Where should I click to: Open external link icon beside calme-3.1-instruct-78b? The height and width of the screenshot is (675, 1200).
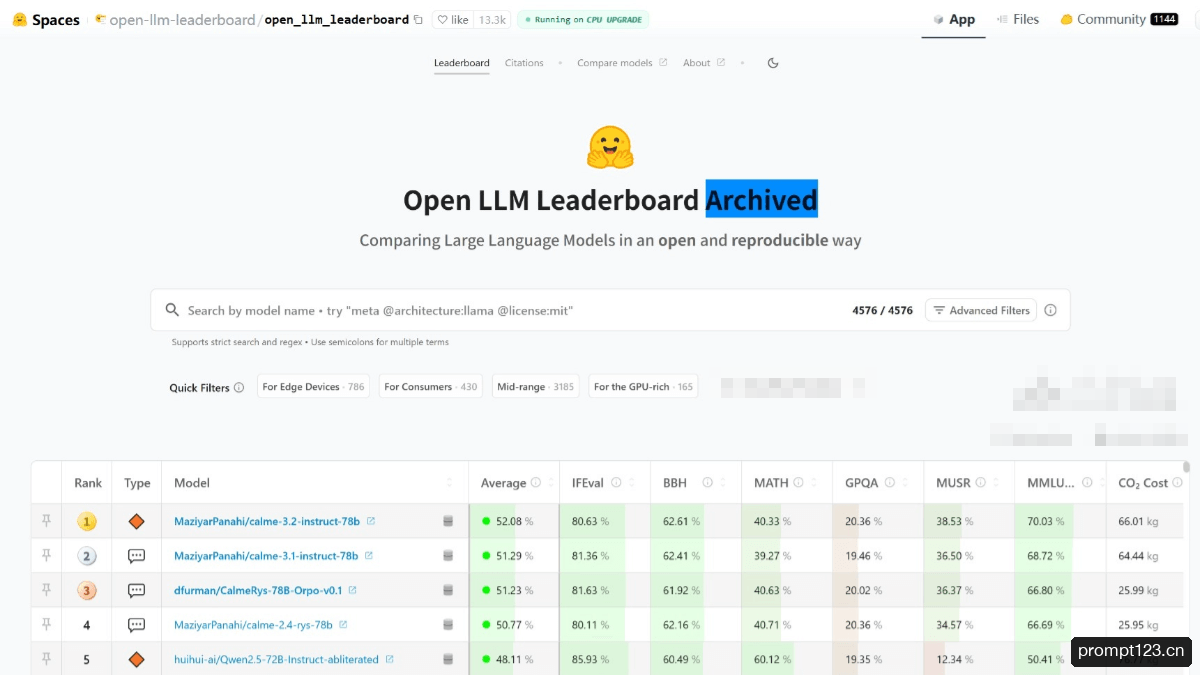point(369,555)
